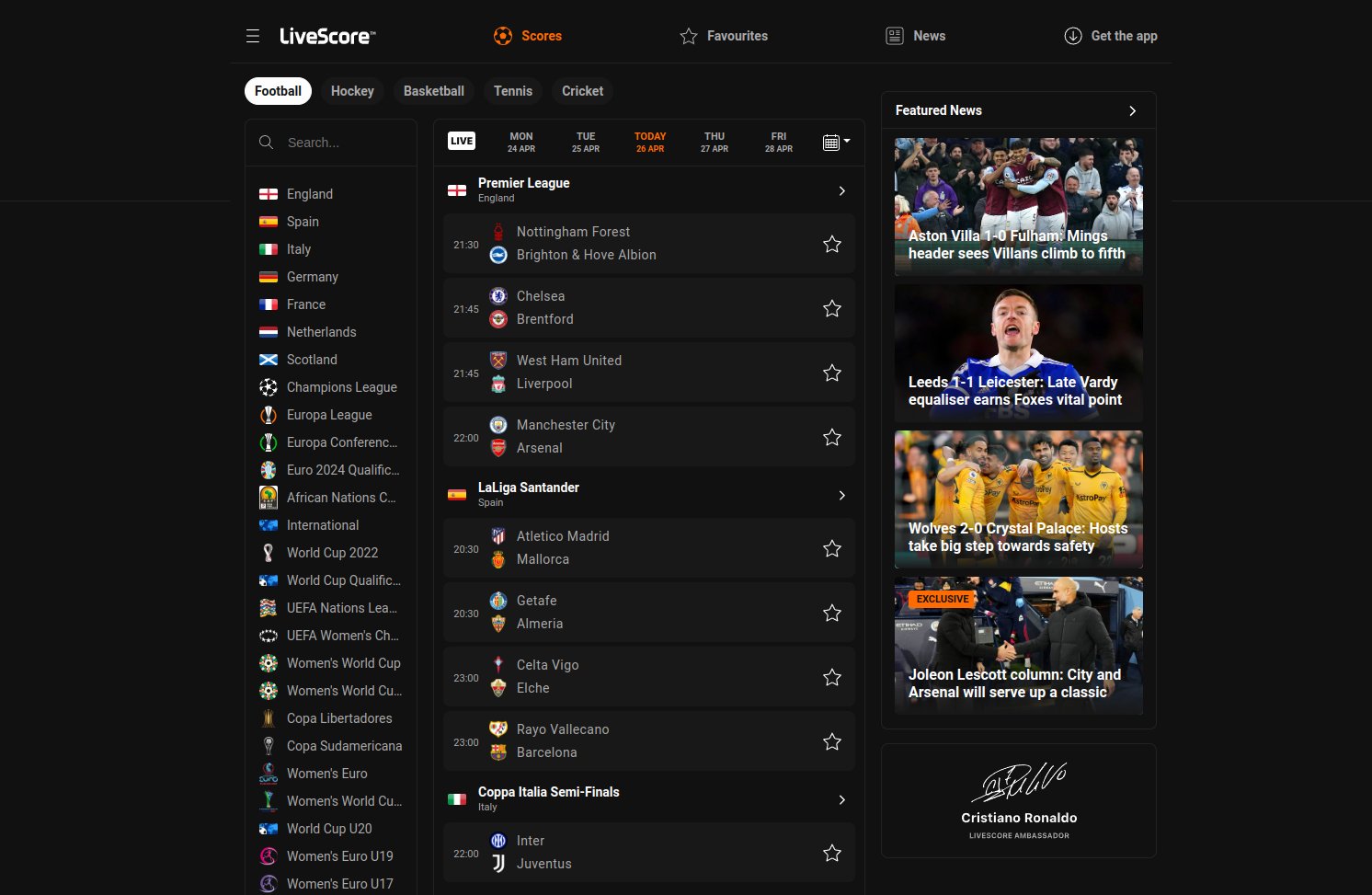Open the Champions League competition icon
The width and height of the screenshot is (1372, 895).
(x=268, y=387)
